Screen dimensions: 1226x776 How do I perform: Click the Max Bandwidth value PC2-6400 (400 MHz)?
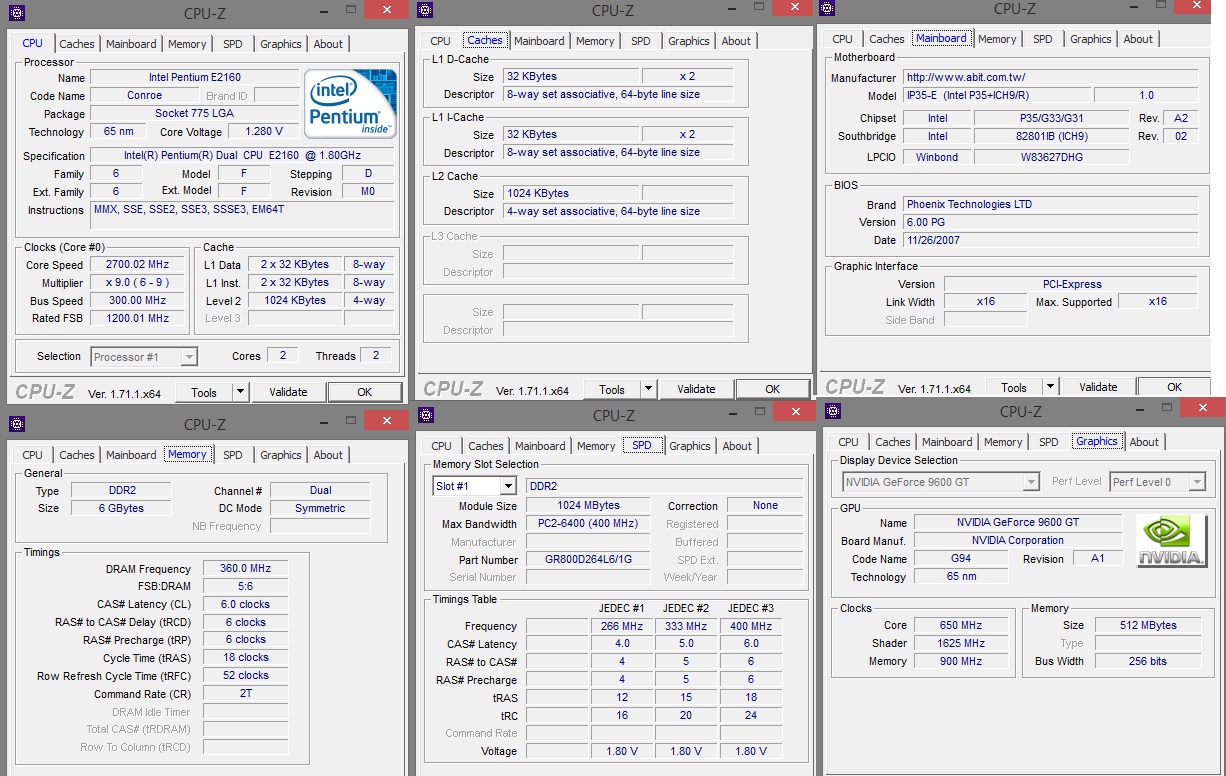588,524
